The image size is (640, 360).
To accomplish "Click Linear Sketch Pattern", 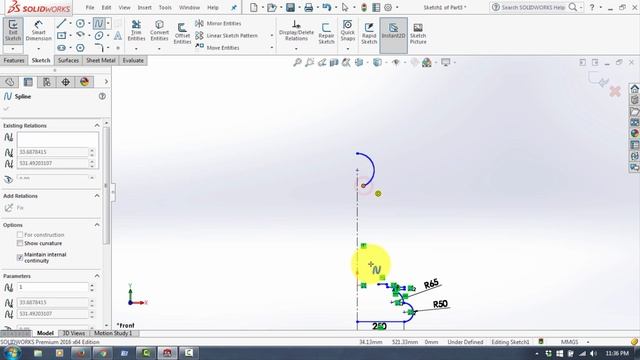I will [227, 36].
